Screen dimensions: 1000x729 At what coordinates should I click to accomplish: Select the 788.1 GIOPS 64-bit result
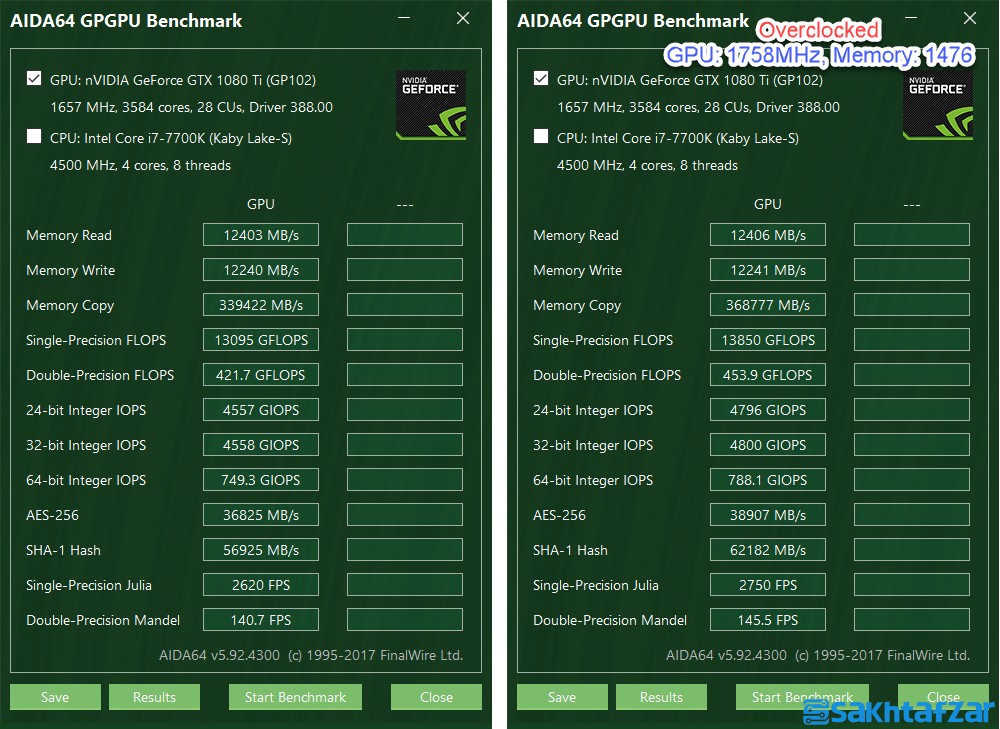768,480
